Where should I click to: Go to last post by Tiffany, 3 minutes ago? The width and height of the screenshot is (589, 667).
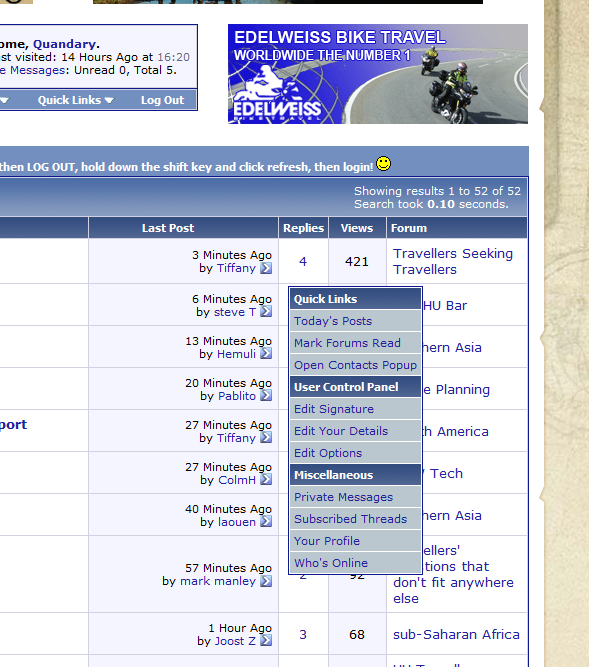pos(266,268)
